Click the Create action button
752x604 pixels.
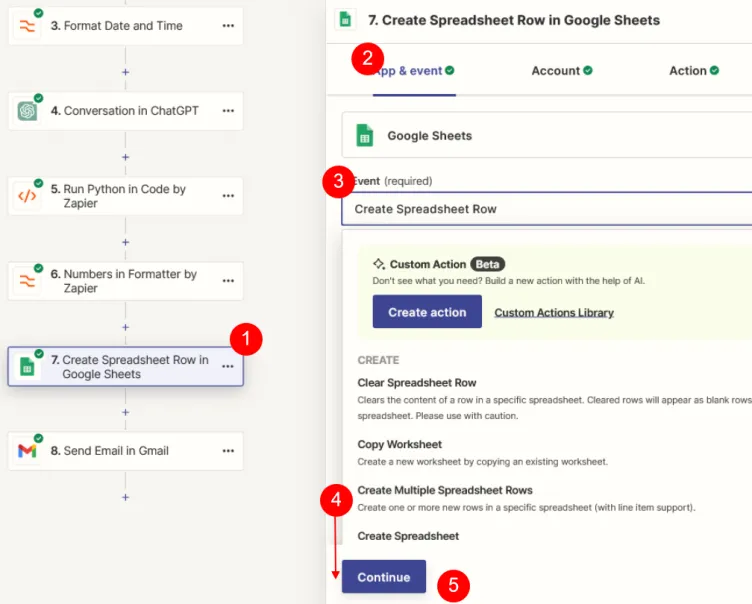427,312
